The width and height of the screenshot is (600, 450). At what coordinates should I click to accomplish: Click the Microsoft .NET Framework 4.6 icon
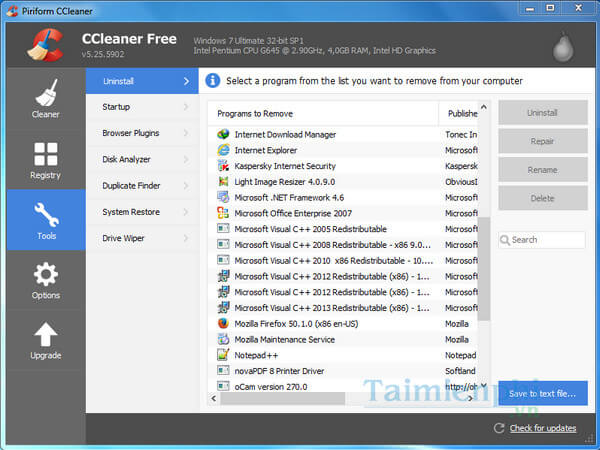tap(223, 197)
